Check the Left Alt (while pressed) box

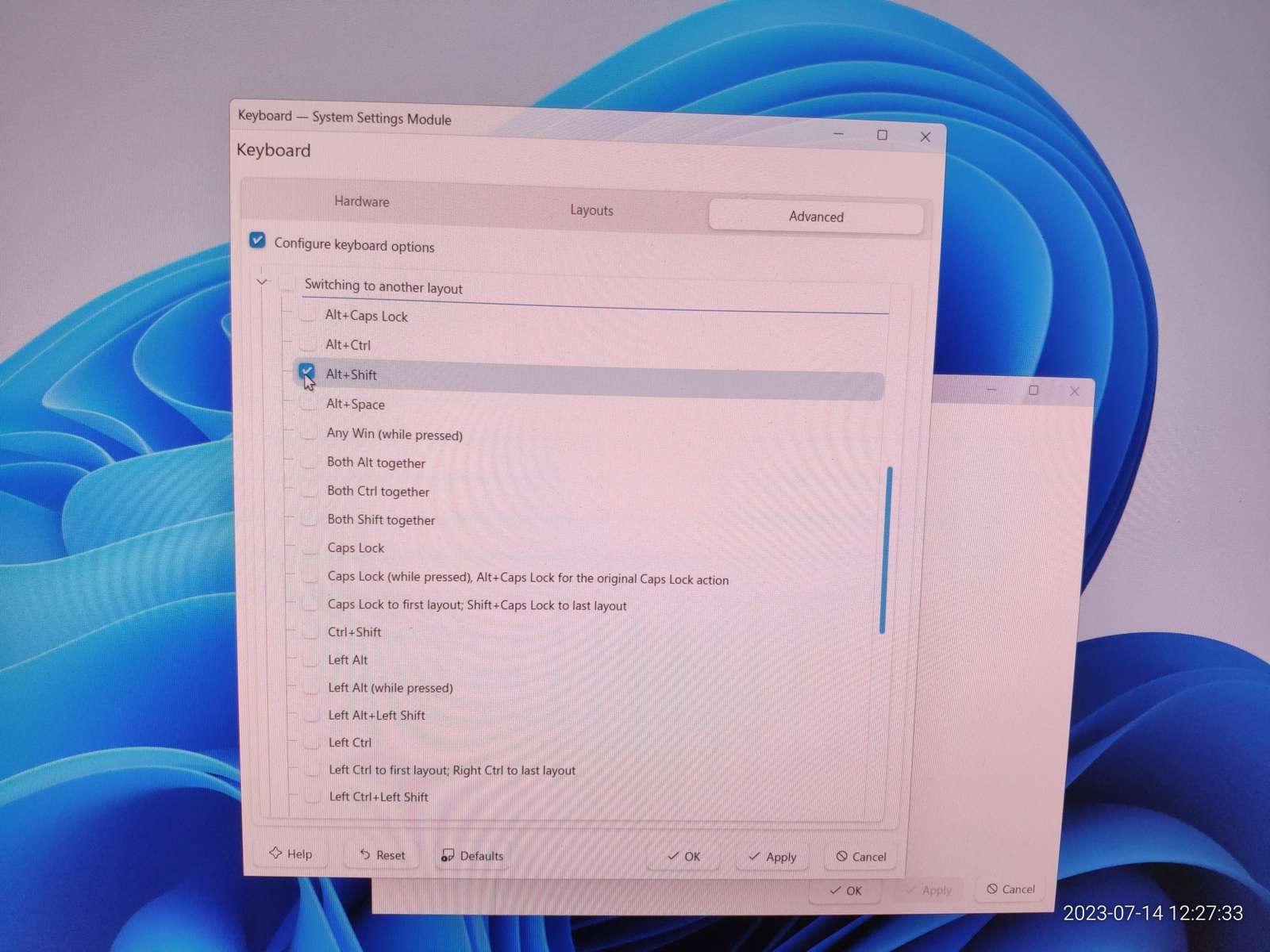tap(310, 687)
